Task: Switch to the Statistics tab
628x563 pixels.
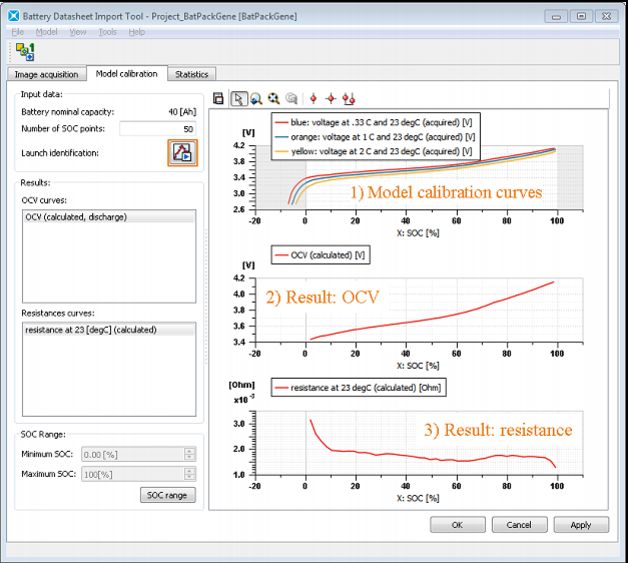Action: 191,74
